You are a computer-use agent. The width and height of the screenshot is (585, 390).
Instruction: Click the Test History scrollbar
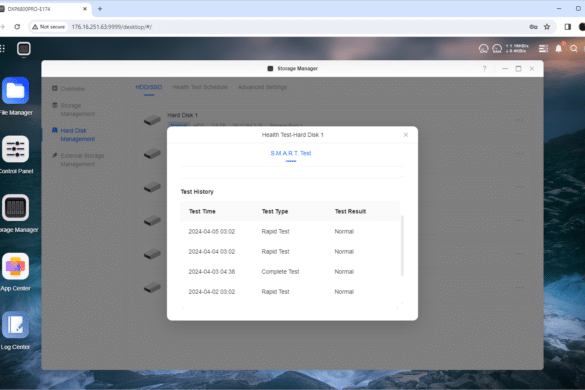click(x=402, y=245)
